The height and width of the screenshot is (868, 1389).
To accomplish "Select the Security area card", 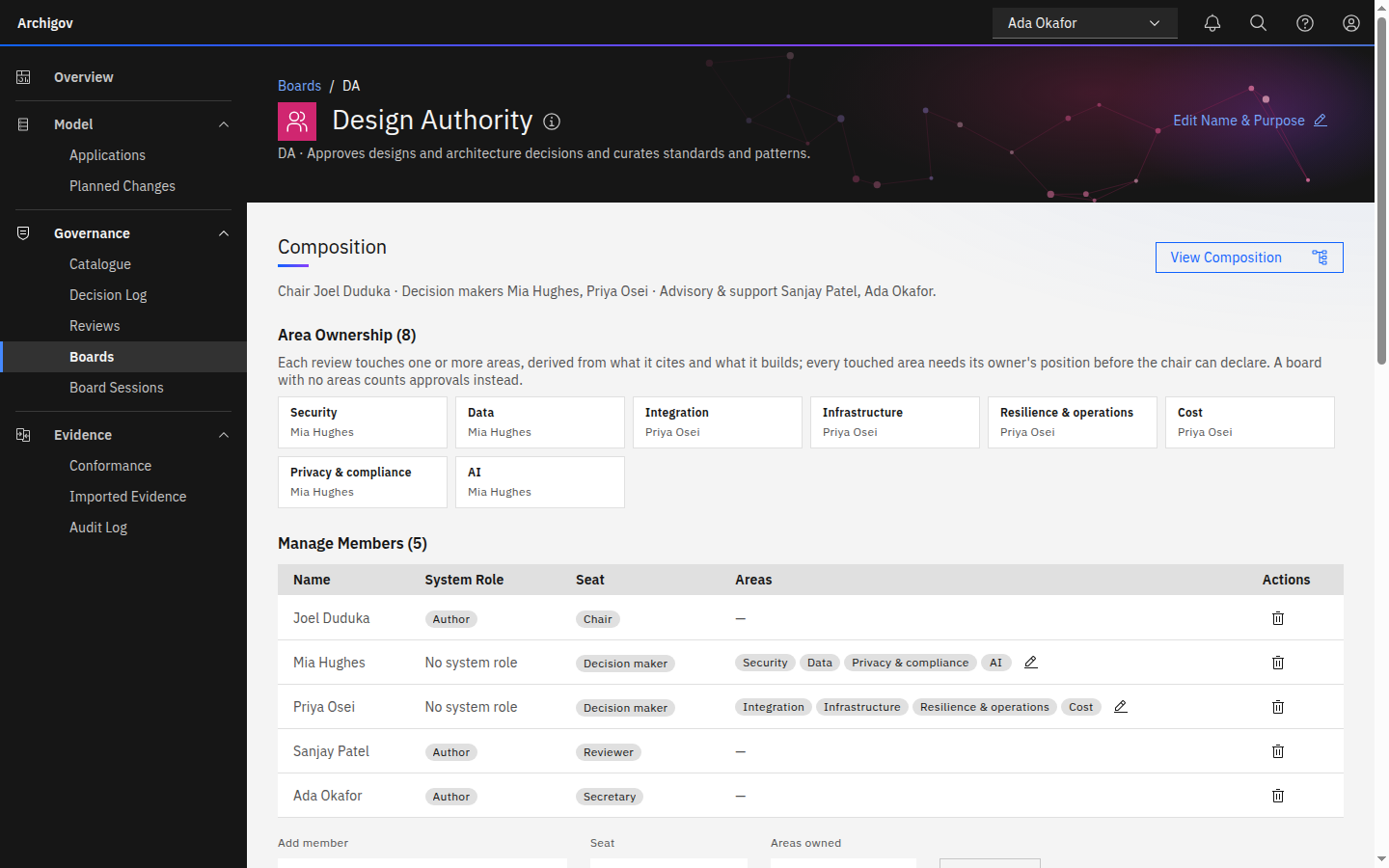I will (x=363, y=422).
